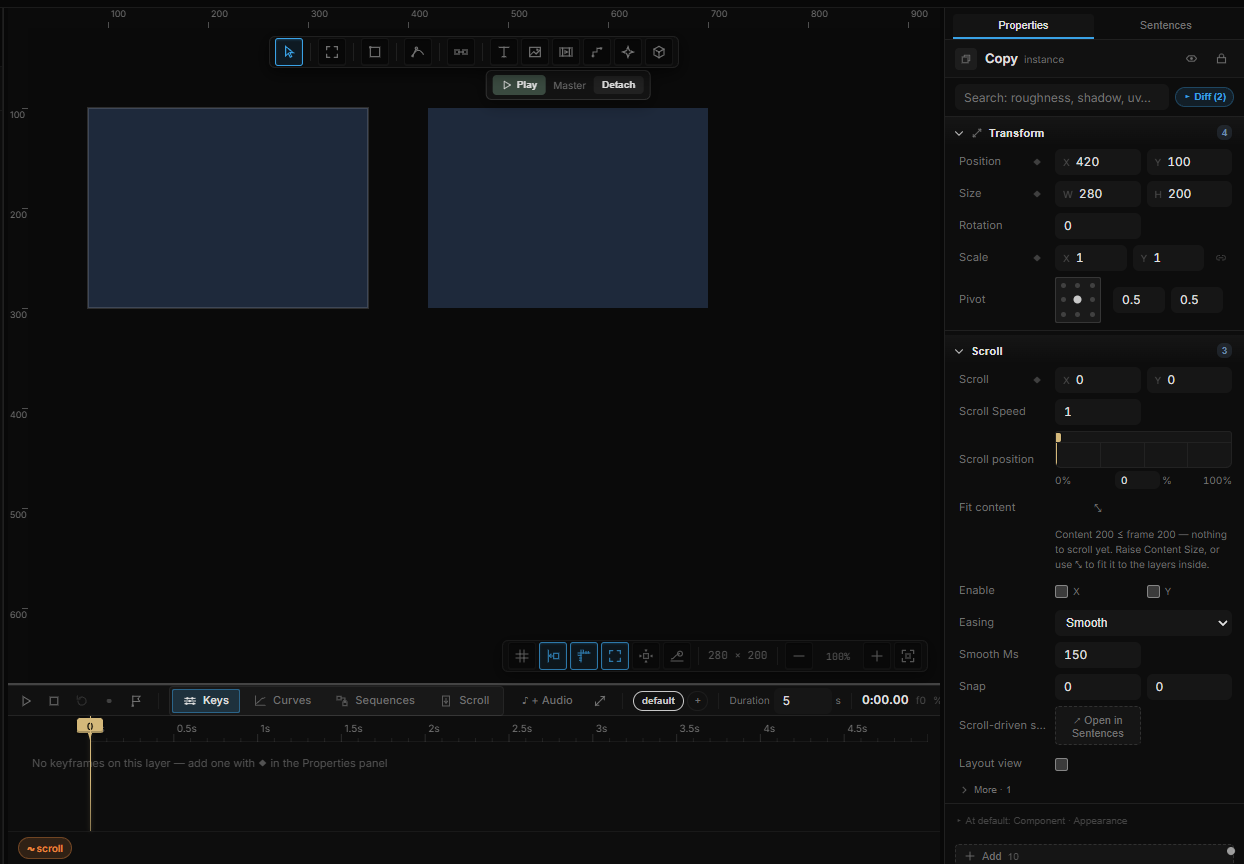Screen dimensions: 1244x864
Task: Open the Add menu at panel bottom
Action: coord(1094,856)
